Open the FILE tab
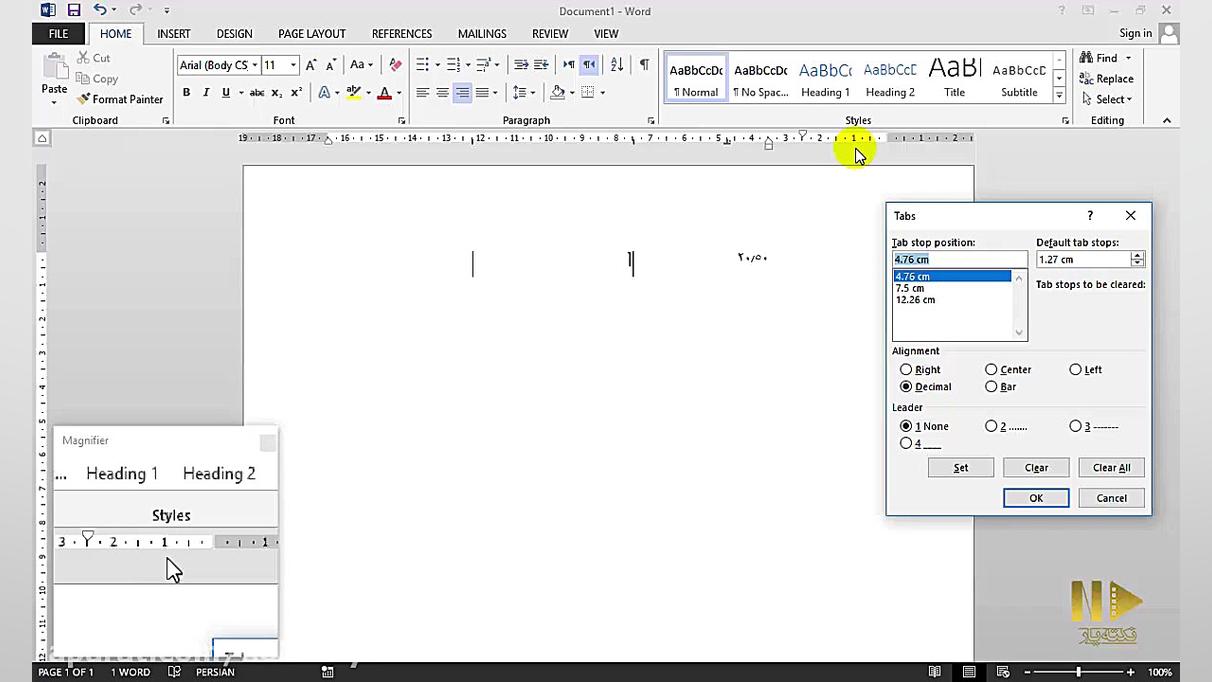Image resolution: width=1212 pixels, height=682 pixels. 59,33
